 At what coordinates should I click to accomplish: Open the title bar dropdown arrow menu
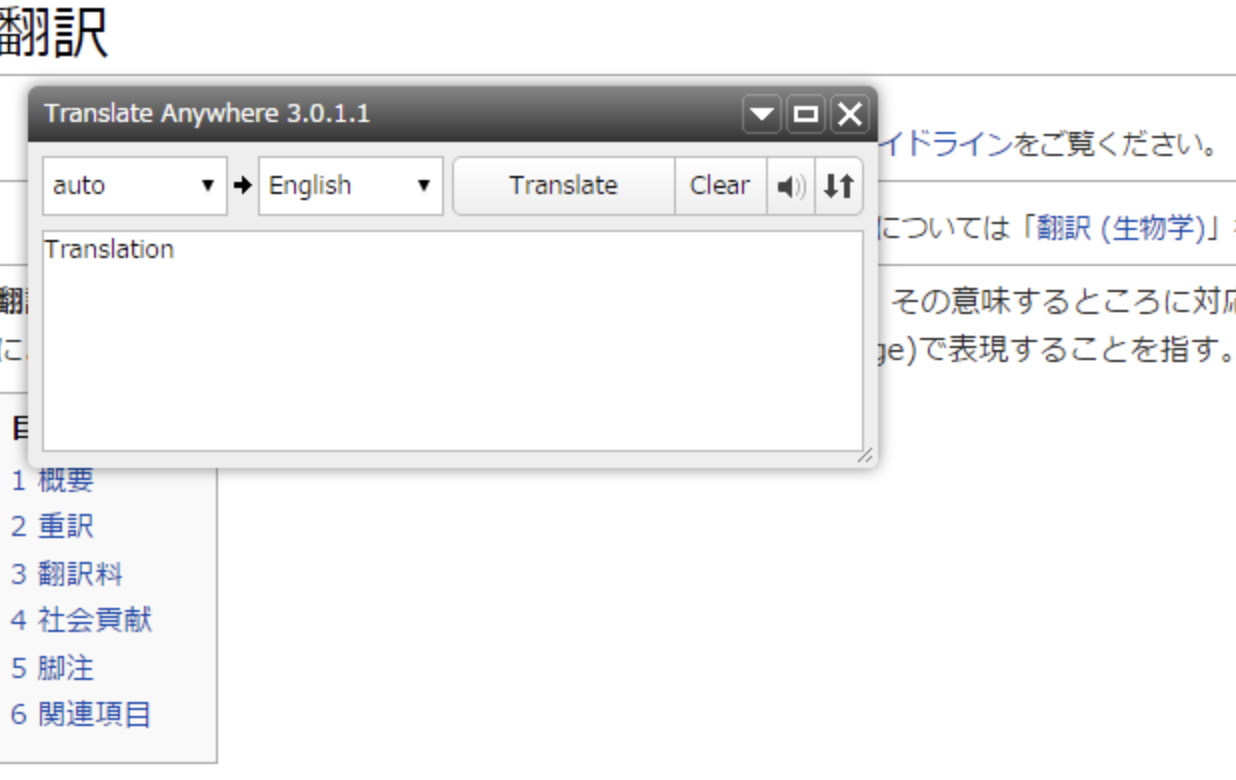point(761,114)
